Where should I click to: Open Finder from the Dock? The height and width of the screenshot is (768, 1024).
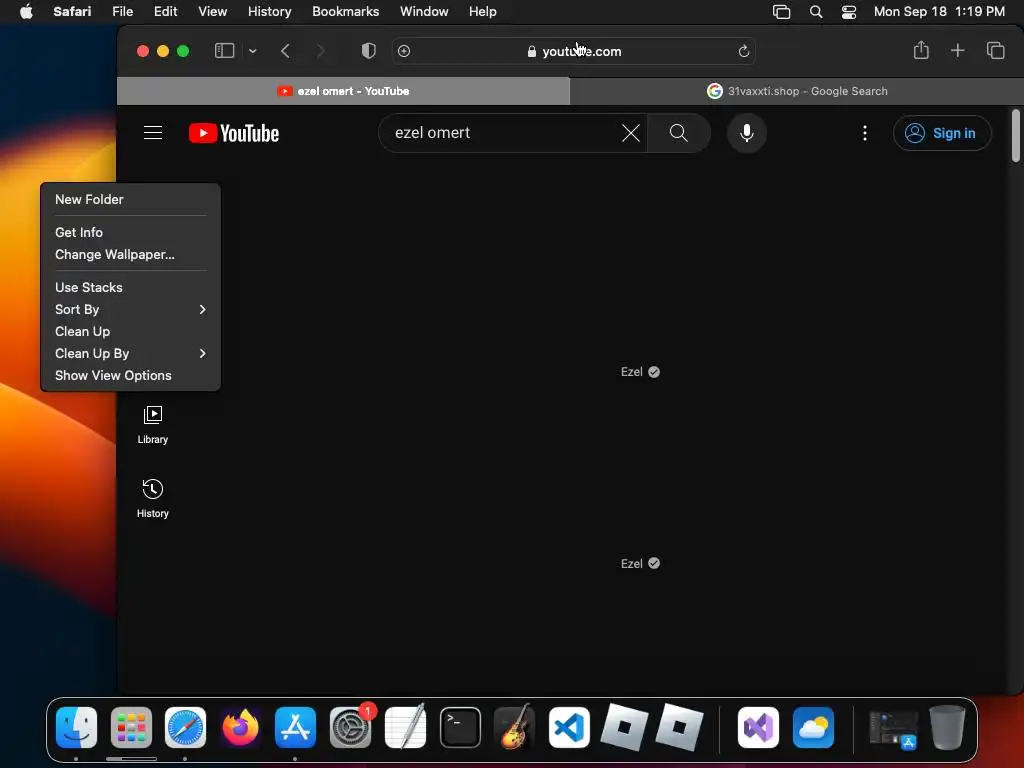[76, 728]
